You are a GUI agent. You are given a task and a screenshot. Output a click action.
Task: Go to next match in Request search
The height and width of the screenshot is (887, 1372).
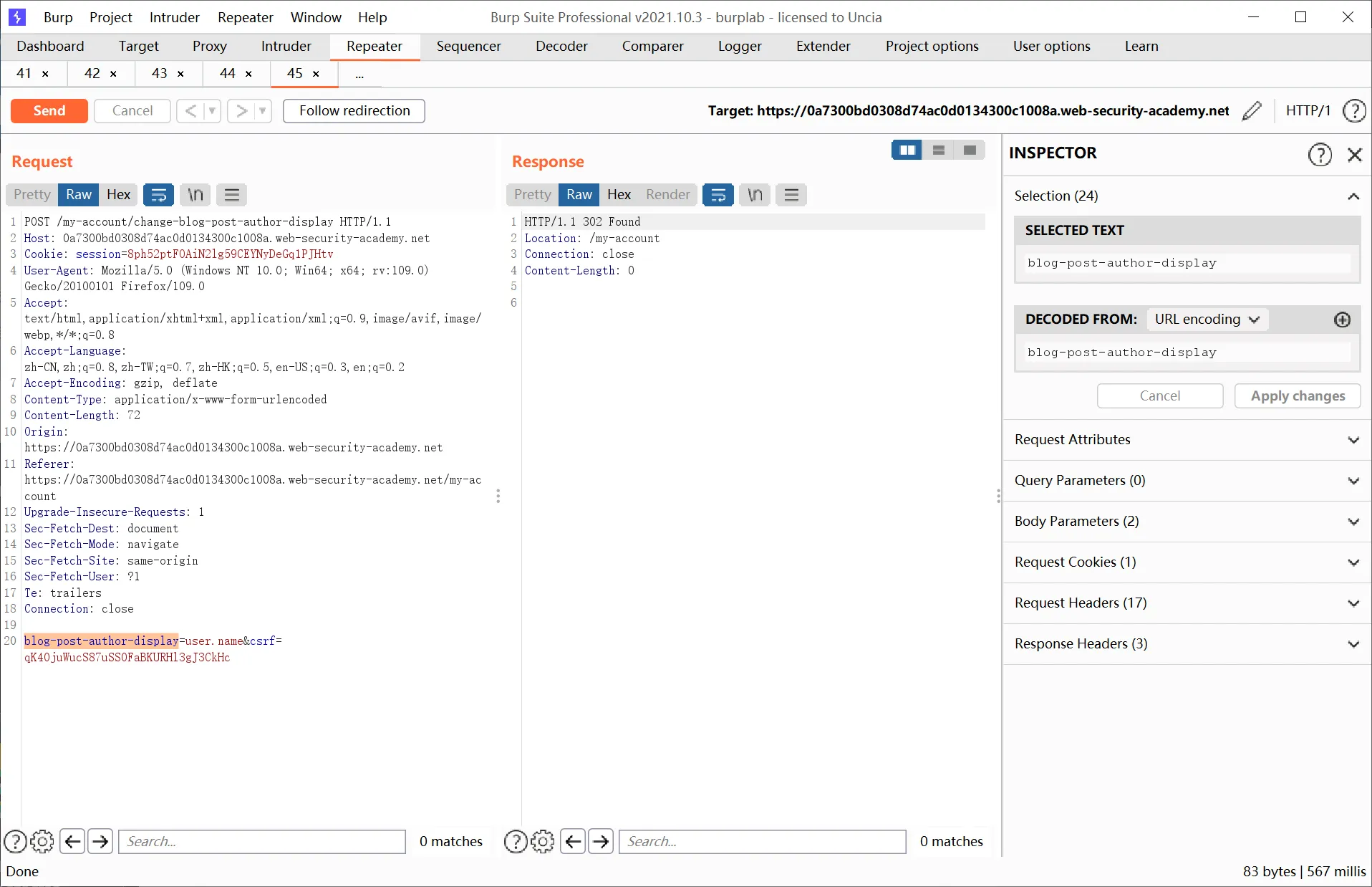pyautogui.click(x=100, y=841)
